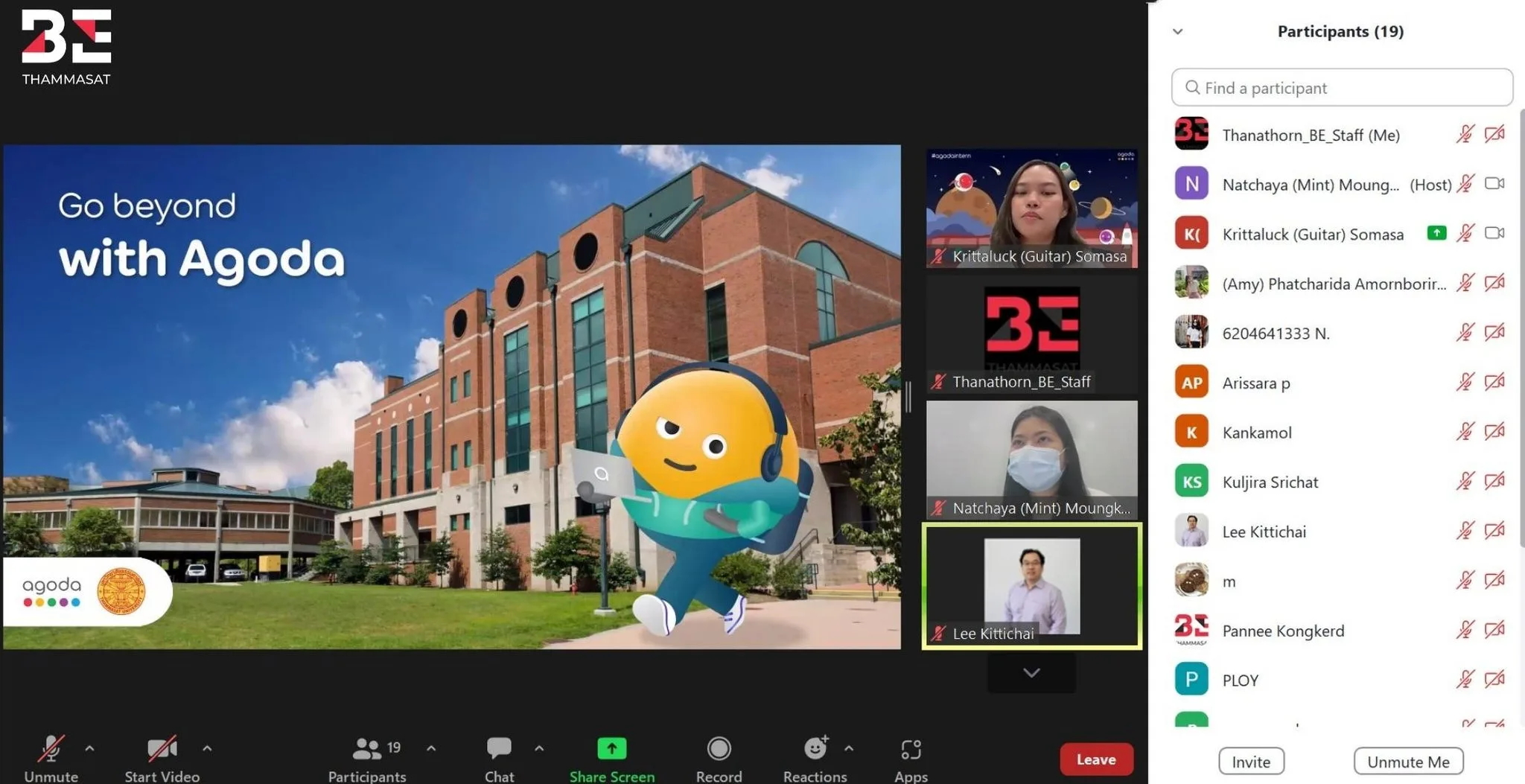1525x784 pixels.
Task: Click the participants list scrollbar
Action: click(x=1521, y=328)
